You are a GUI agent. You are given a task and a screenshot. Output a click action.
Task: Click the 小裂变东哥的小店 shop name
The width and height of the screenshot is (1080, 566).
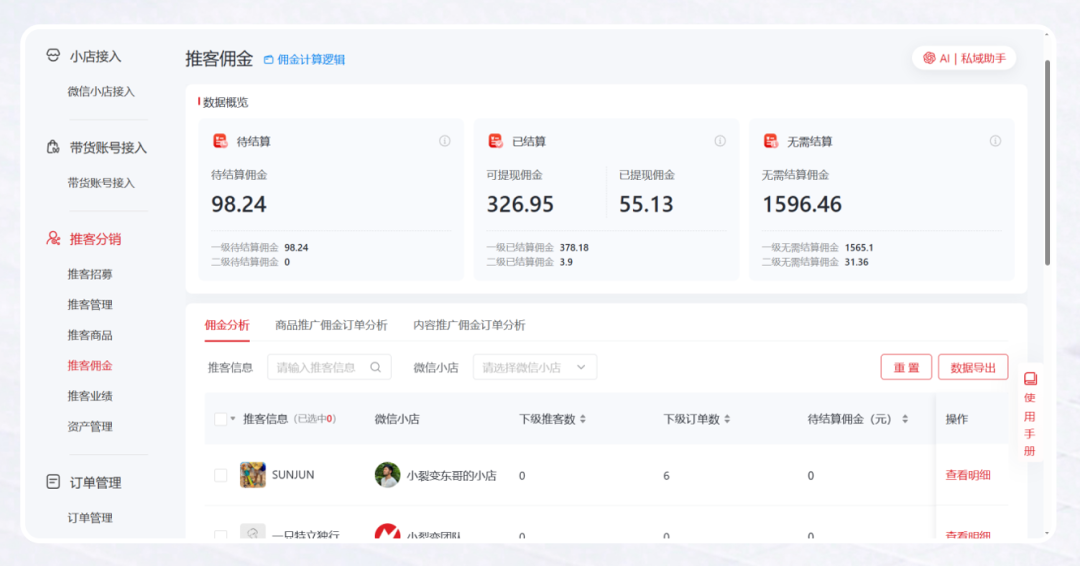[451, 475]
